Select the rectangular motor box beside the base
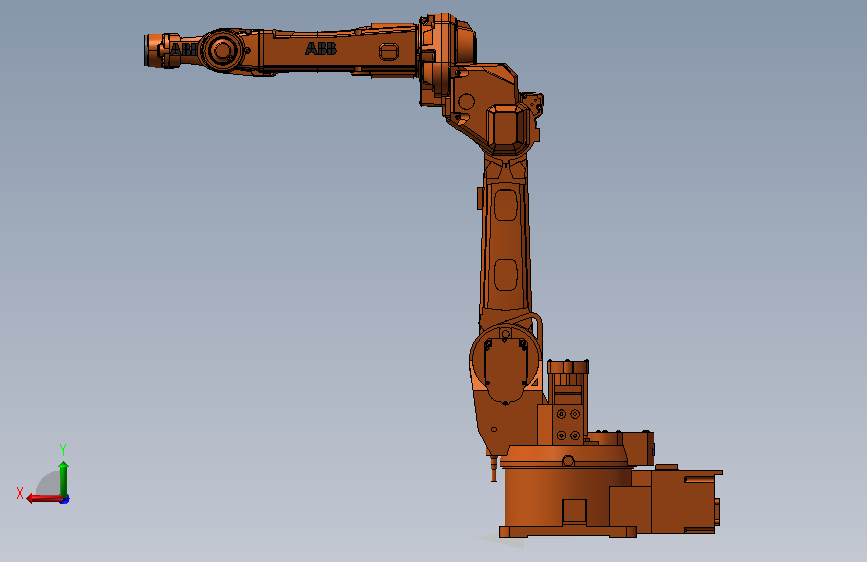The width and height of the screenshot is (867, 562). (685, 502)
